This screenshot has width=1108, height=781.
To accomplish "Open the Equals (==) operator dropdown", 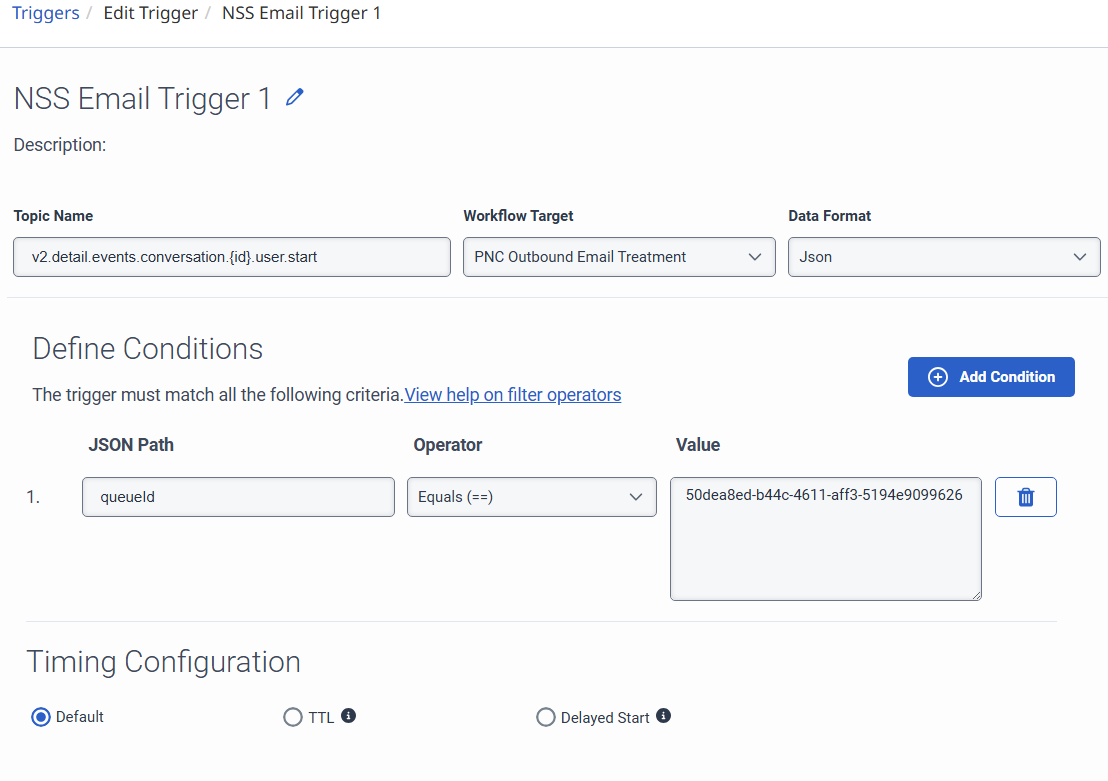I will tap(531, 497).
